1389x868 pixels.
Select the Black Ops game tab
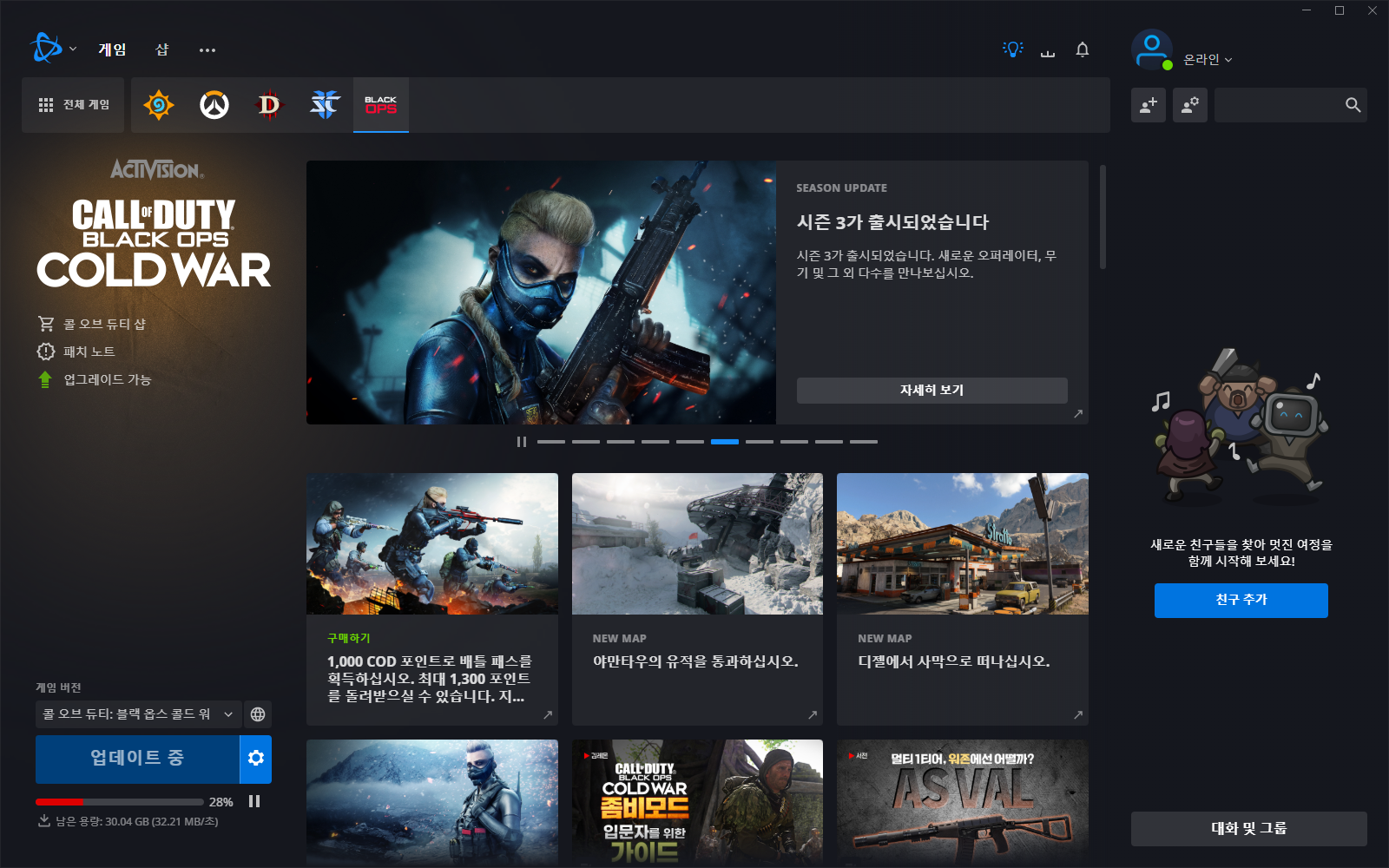tap(381, 105)
